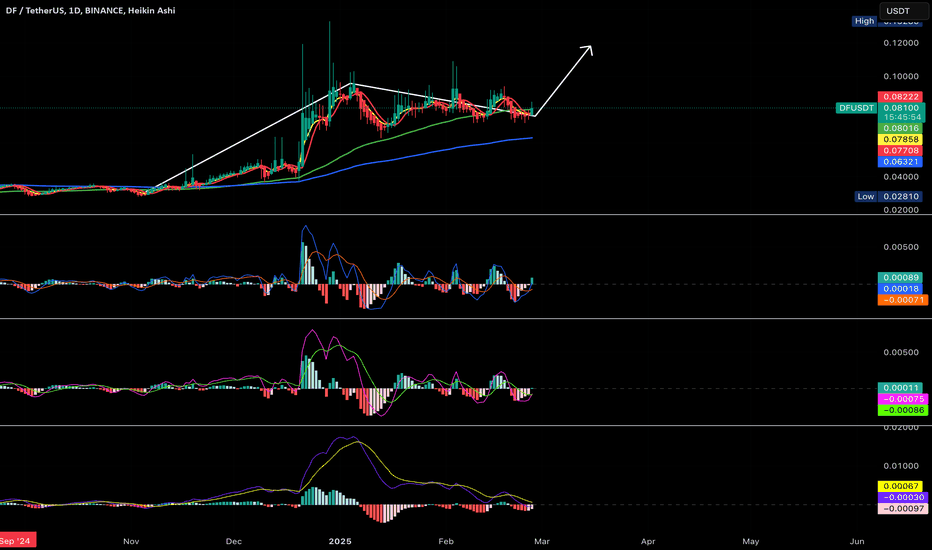Click the blue 0.06321 moving average label
The width and height of the screenshot is (932, 550).
[900, 162]
